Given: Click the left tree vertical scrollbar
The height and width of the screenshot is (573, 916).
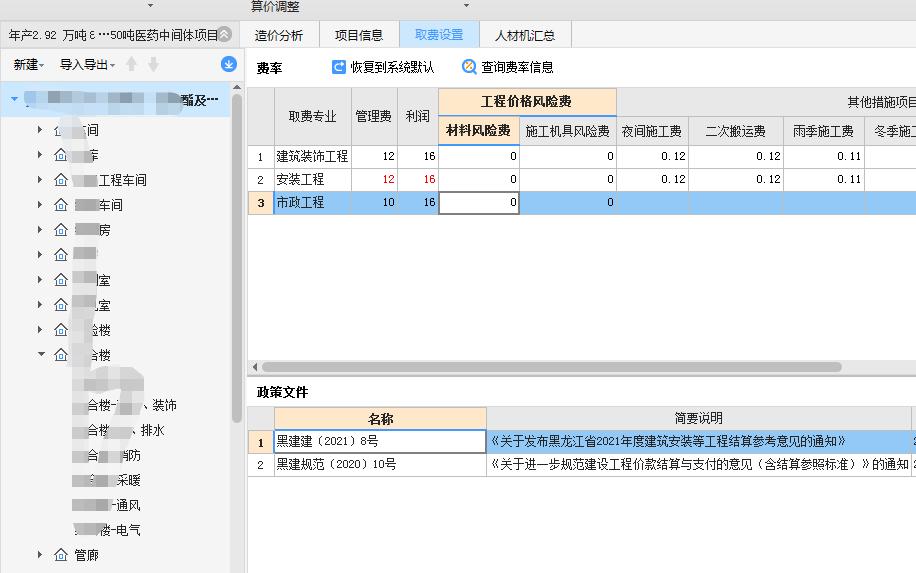Looking at the screenshot, I should (x=237, y=257).
